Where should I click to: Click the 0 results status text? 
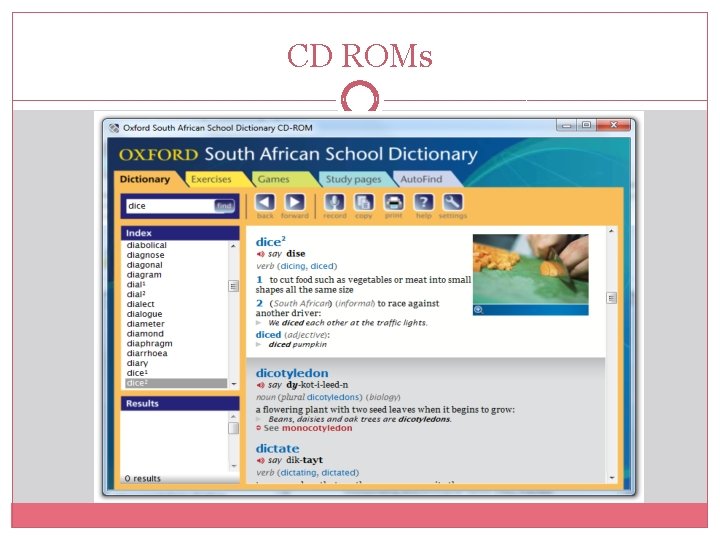(x=143, y=478)
